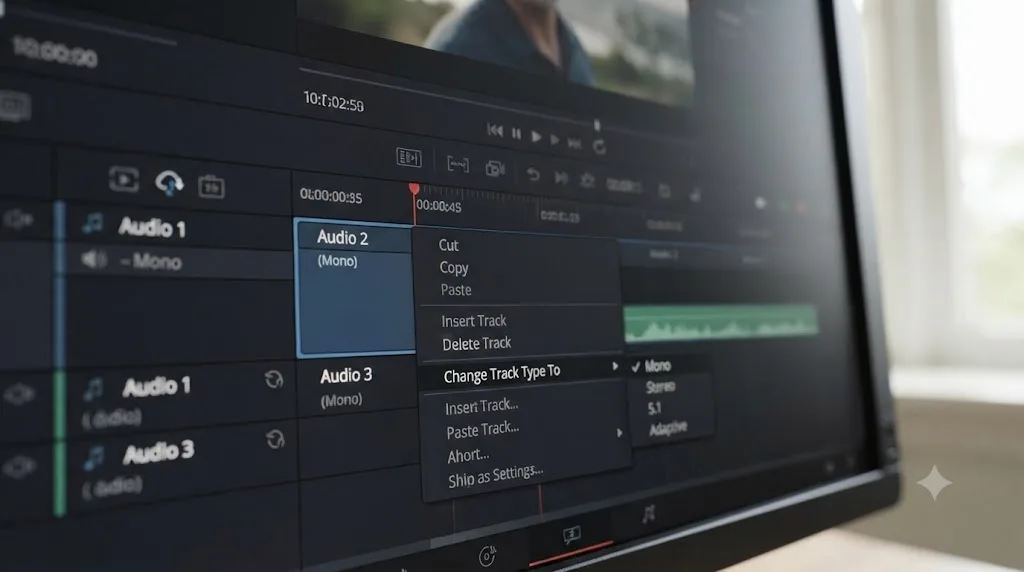Click the music note icon of the Audio 3 track
Image resolution: width=1024 pixels, height=572 pixels.
pyautogui.click(x=95, y=457)
